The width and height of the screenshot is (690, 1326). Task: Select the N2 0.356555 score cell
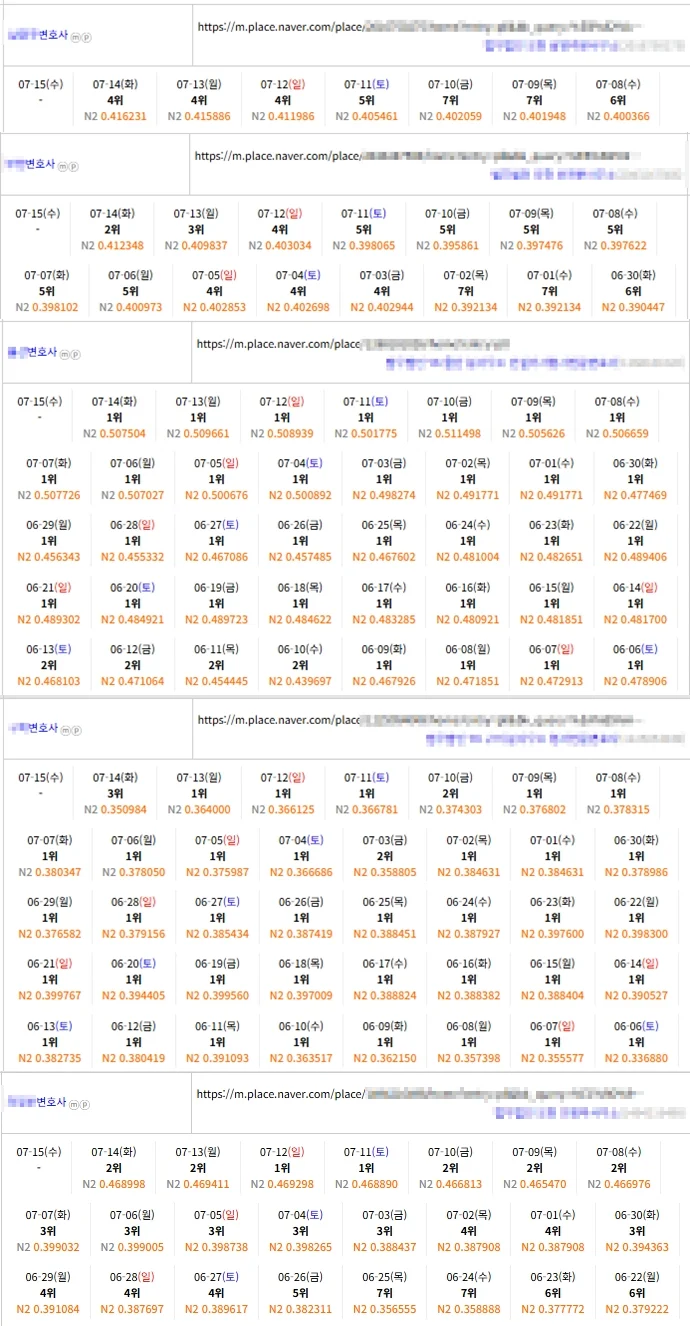point(384,1307)
